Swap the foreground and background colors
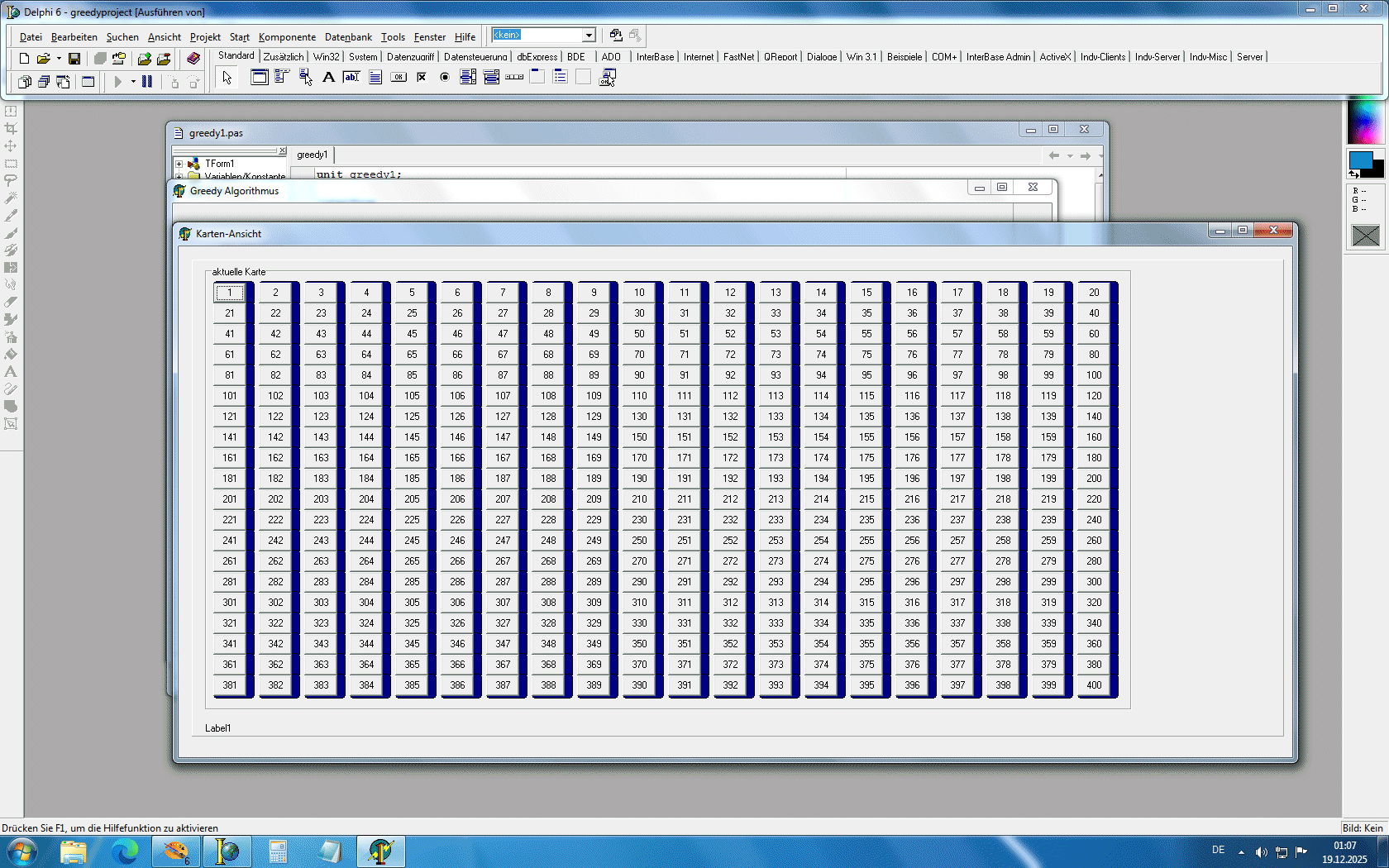 1353,174
